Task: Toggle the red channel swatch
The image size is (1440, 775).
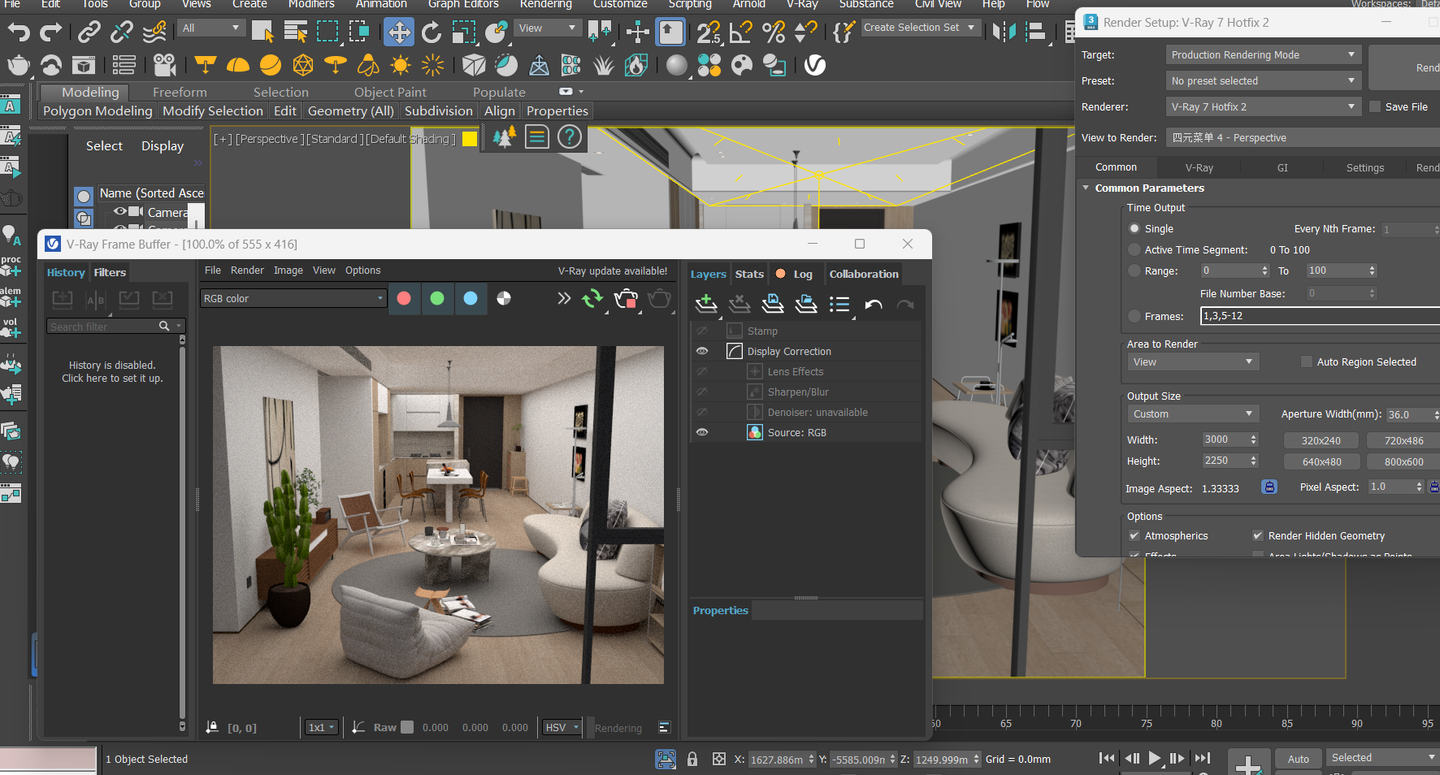Action: [404, 298]
